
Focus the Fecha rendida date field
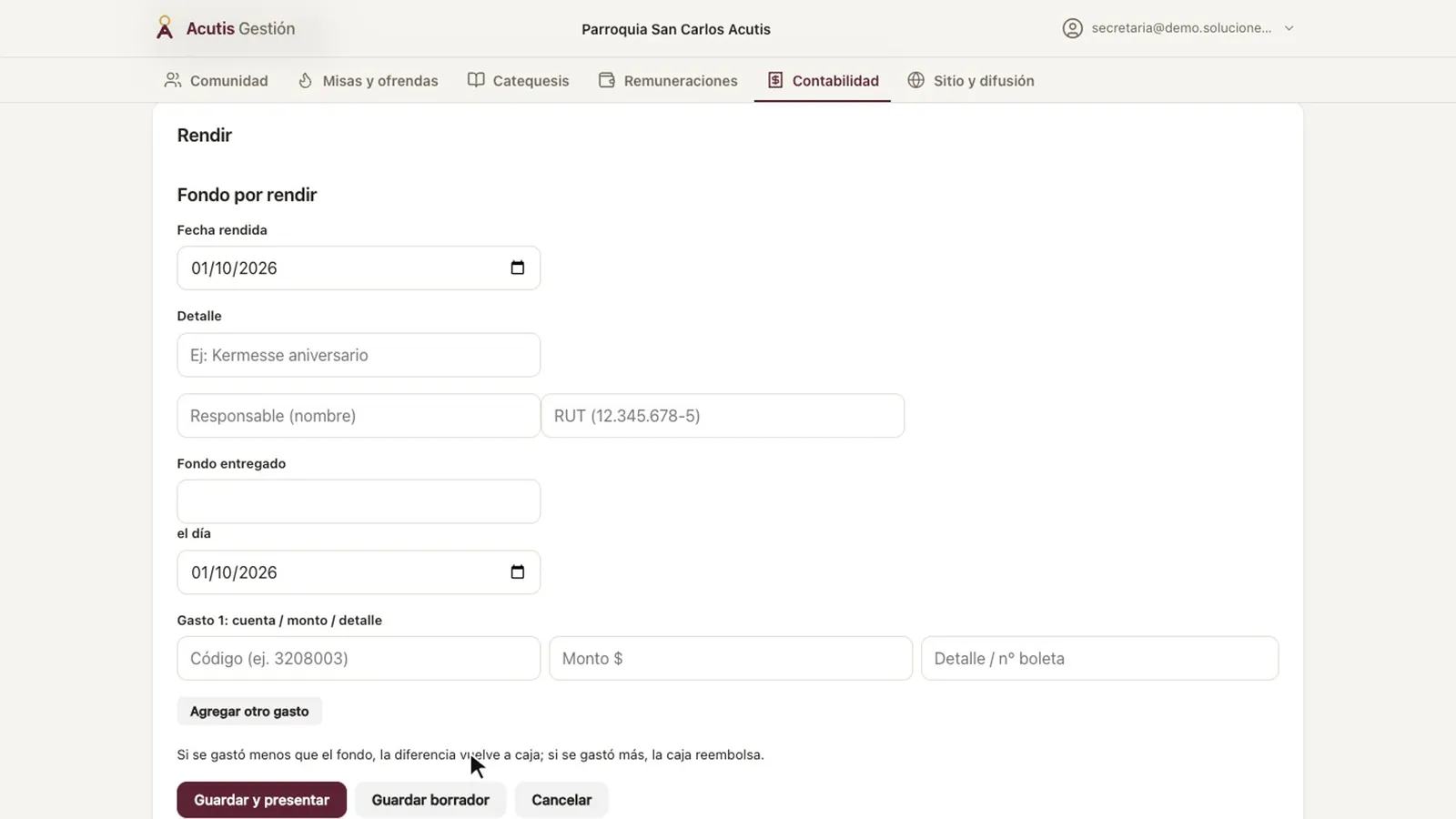(359, 268)
